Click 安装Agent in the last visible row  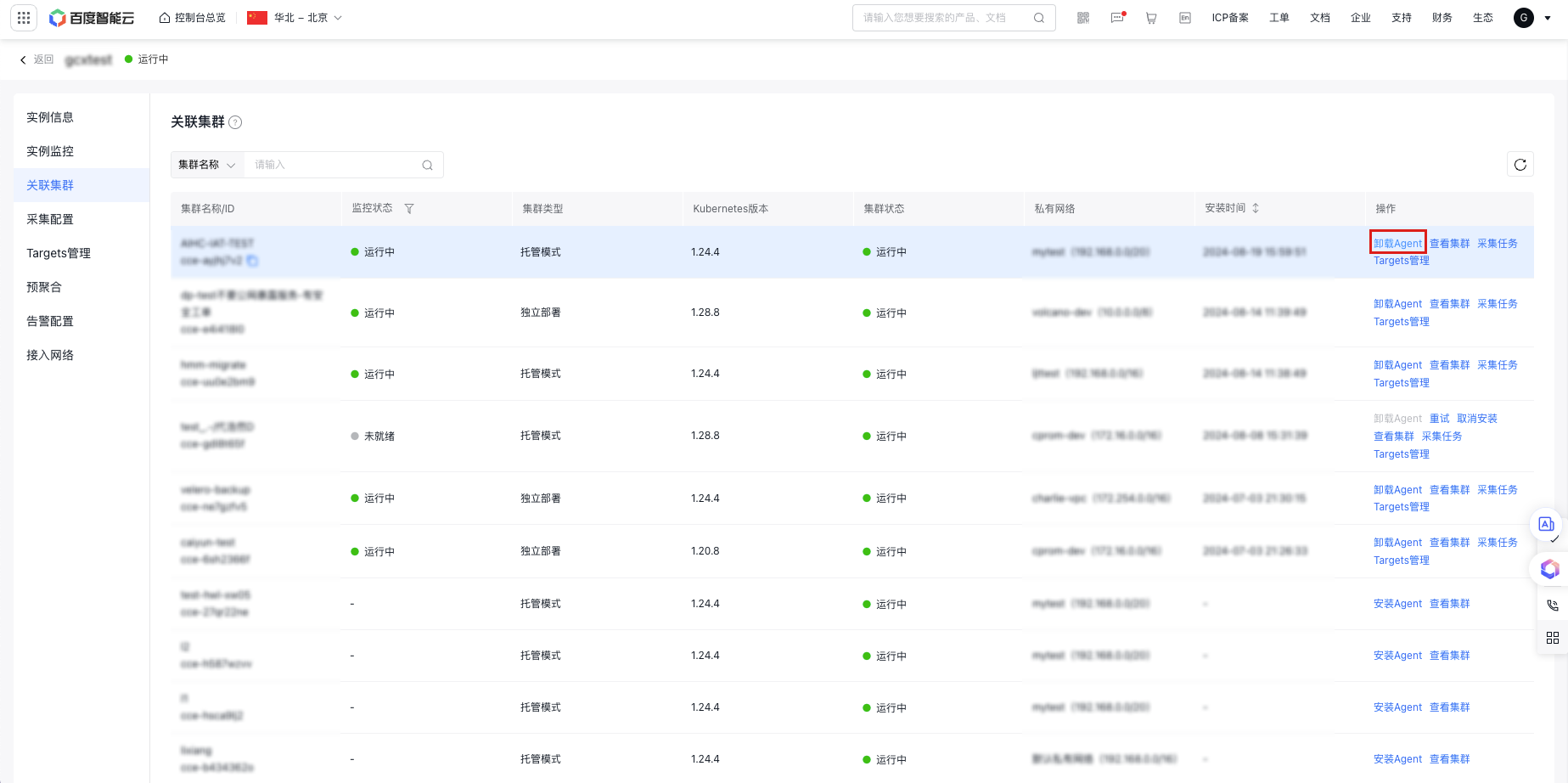[1397, 759]
